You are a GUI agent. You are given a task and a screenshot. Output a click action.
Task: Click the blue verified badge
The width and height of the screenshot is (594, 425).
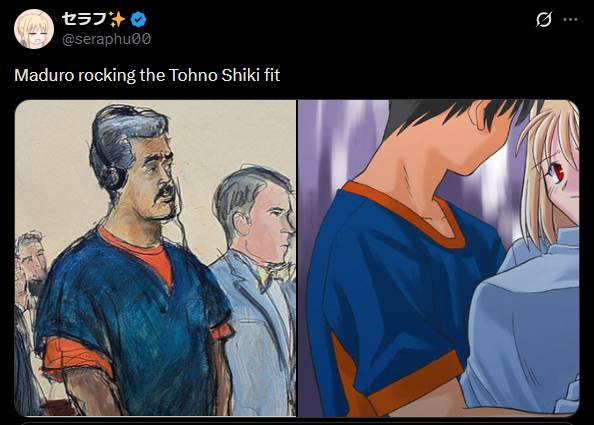[x=139, y=19]
